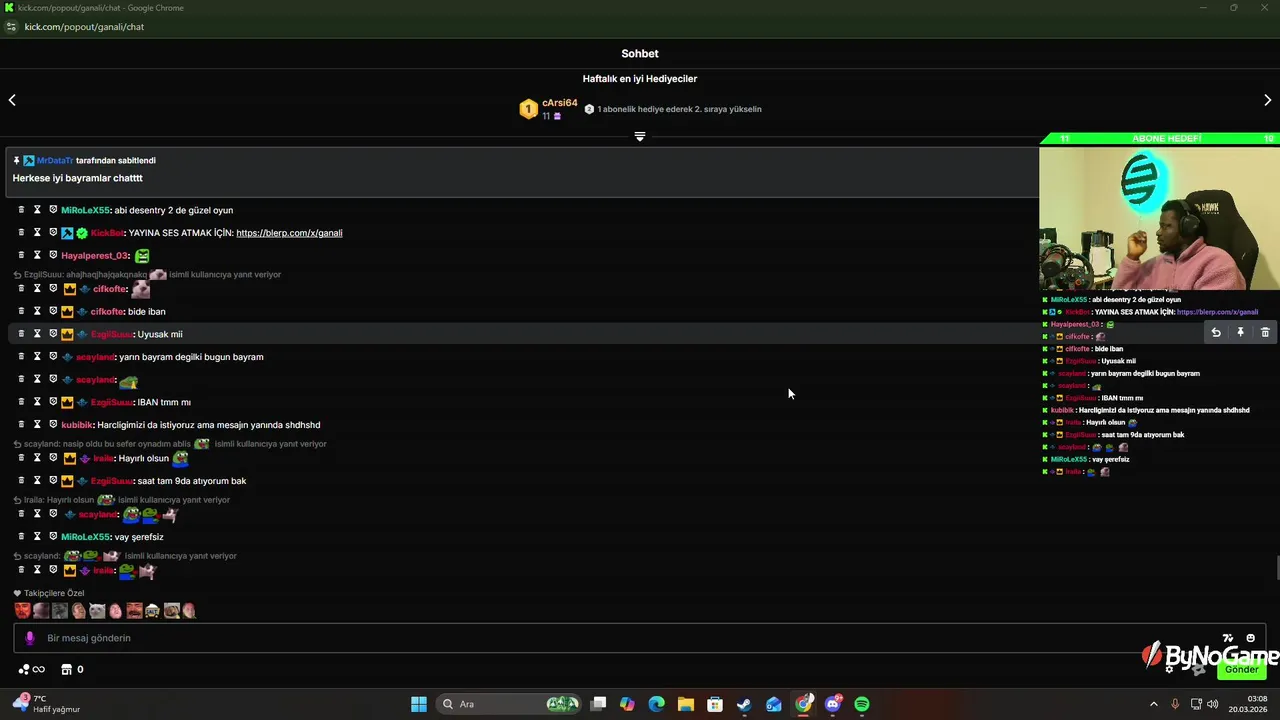Ban Hayalperest_03 using the shield icon
This screenshot has width=1280, height=720.
coord(53,255)
